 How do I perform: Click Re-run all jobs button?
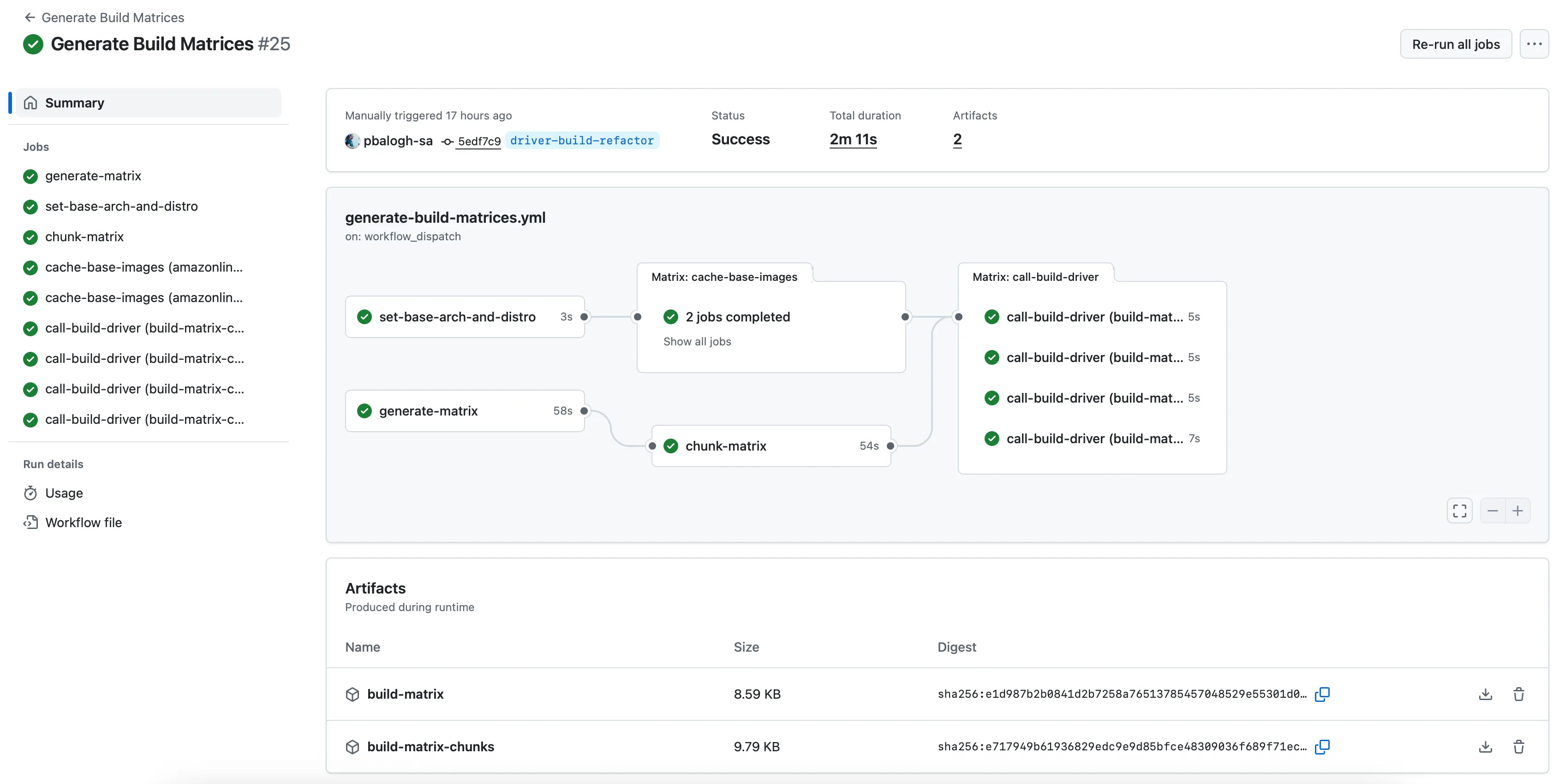coord(1456,44)
